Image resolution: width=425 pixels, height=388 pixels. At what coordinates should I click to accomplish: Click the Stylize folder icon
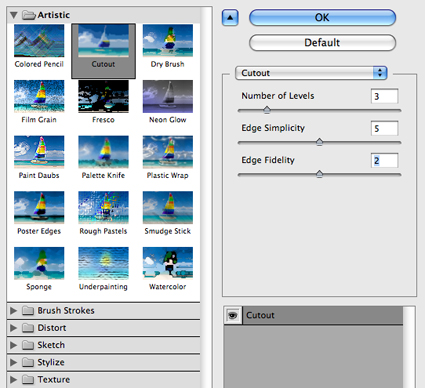click(28, 362)
